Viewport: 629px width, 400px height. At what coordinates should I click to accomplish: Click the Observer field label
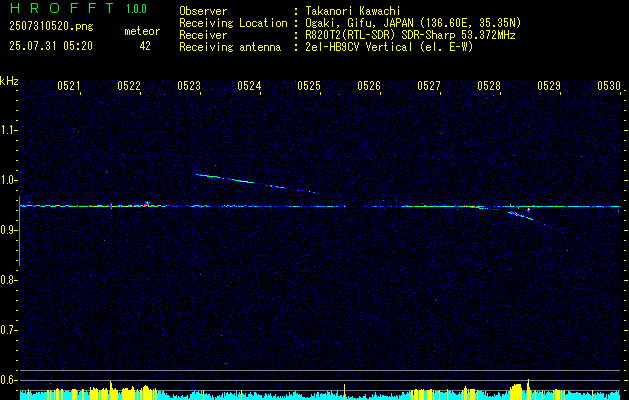(203, 11)
